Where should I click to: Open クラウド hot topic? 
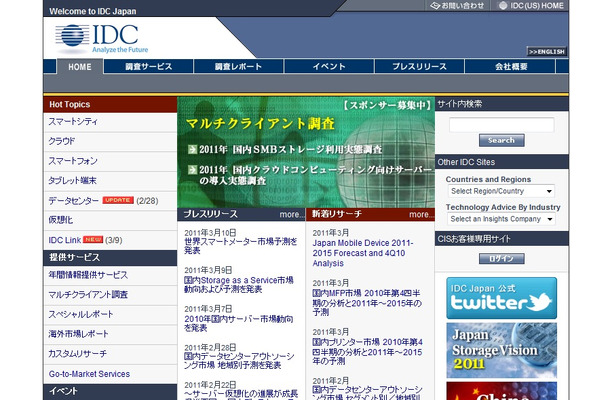(61, 141)
